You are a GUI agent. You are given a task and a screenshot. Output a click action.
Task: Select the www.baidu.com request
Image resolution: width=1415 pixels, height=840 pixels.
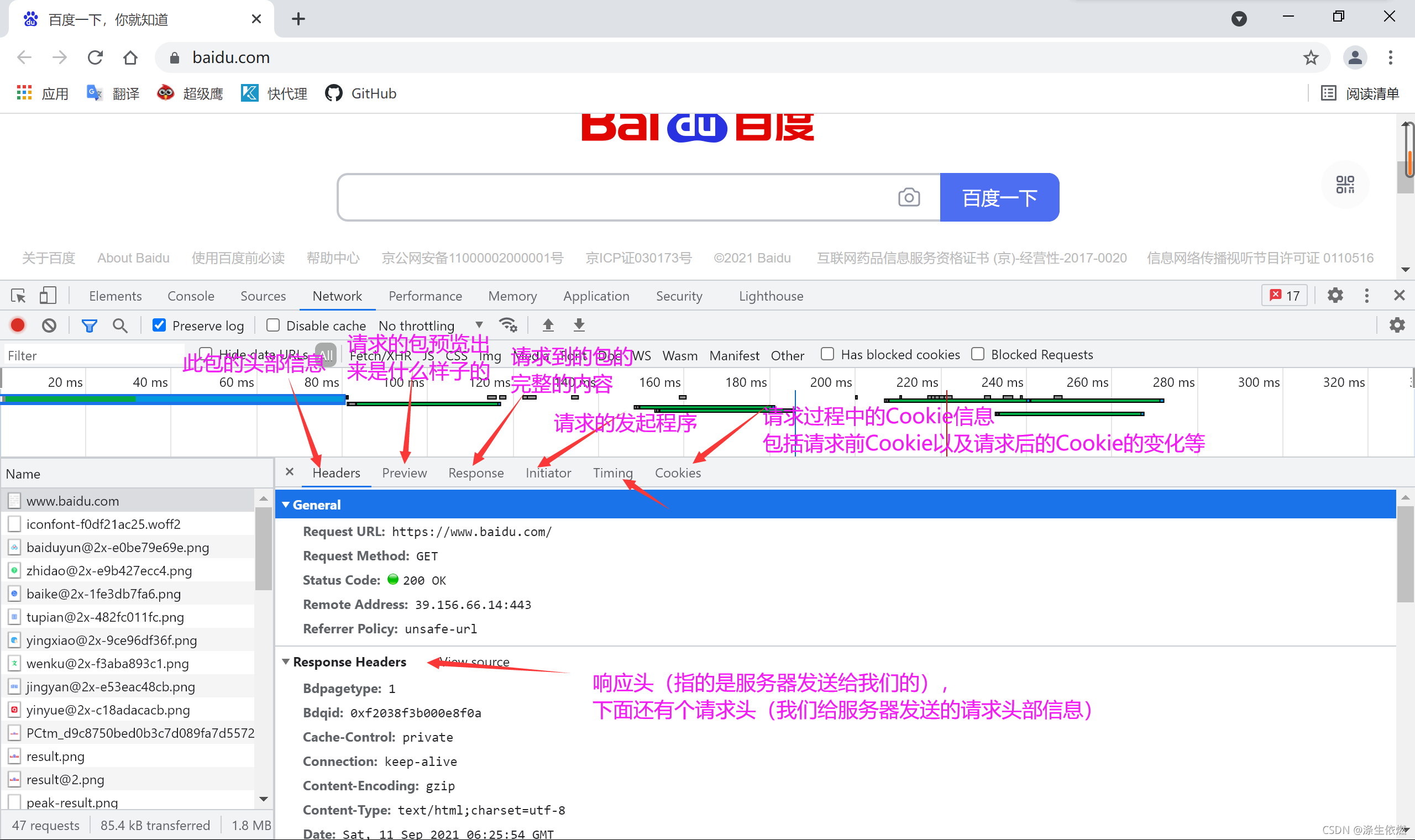coord(128,501)
